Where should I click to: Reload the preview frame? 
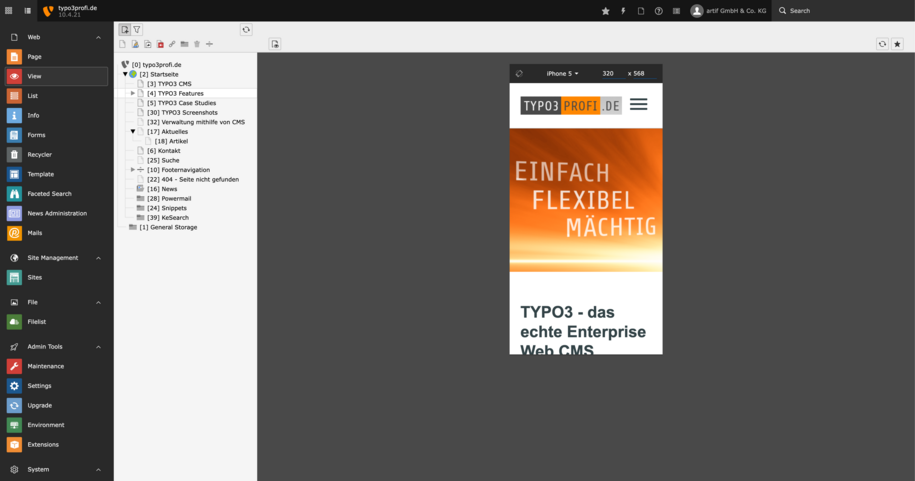[x=882, y=44]
